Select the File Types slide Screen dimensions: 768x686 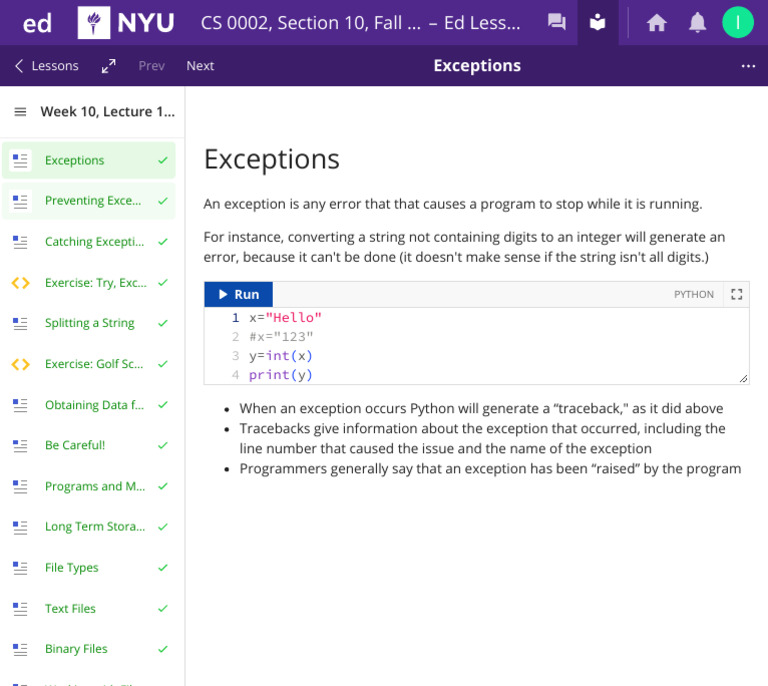pos(89,568)
